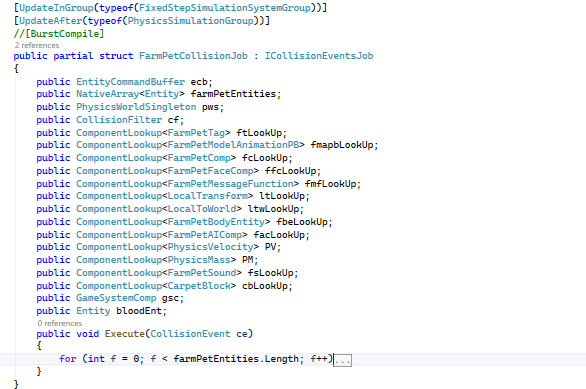
Task: Click the ecb field name
Action: 199,82
